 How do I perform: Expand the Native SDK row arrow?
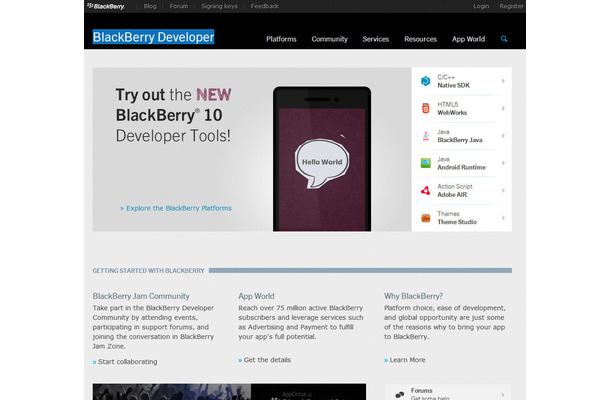[503, 81]
